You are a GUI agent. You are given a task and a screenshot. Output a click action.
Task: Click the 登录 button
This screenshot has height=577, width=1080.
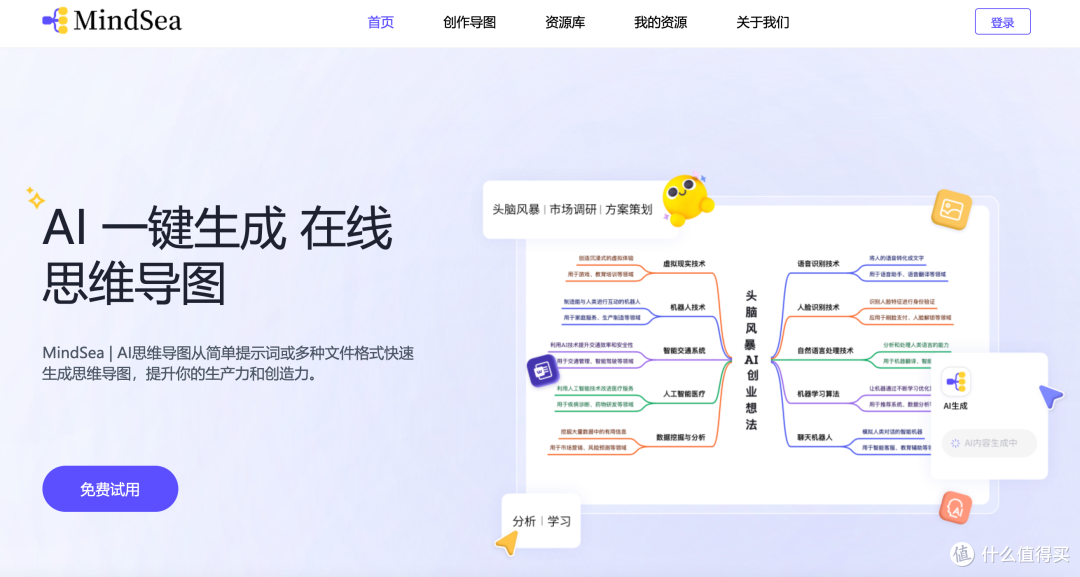(1002, 22)
